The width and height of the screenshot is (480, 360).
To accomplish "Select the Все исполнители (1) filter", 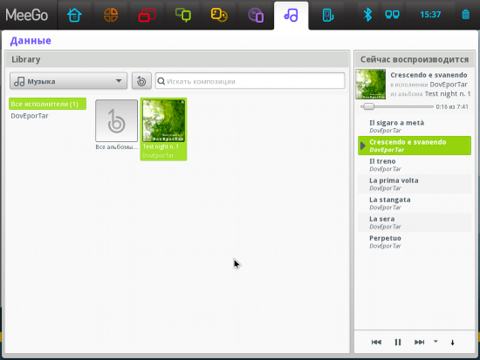I will 48,104.
